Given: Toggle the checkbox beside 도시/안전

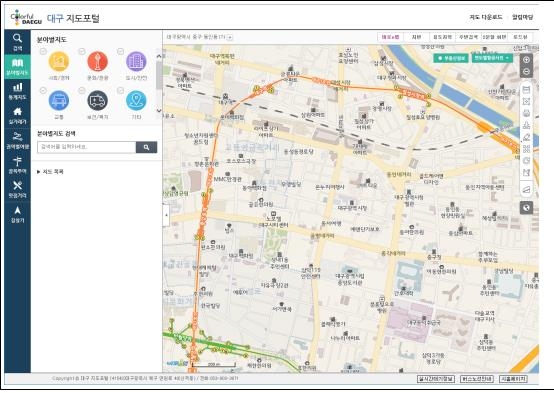Looking at the screenshot, I should tap(120, 52).
